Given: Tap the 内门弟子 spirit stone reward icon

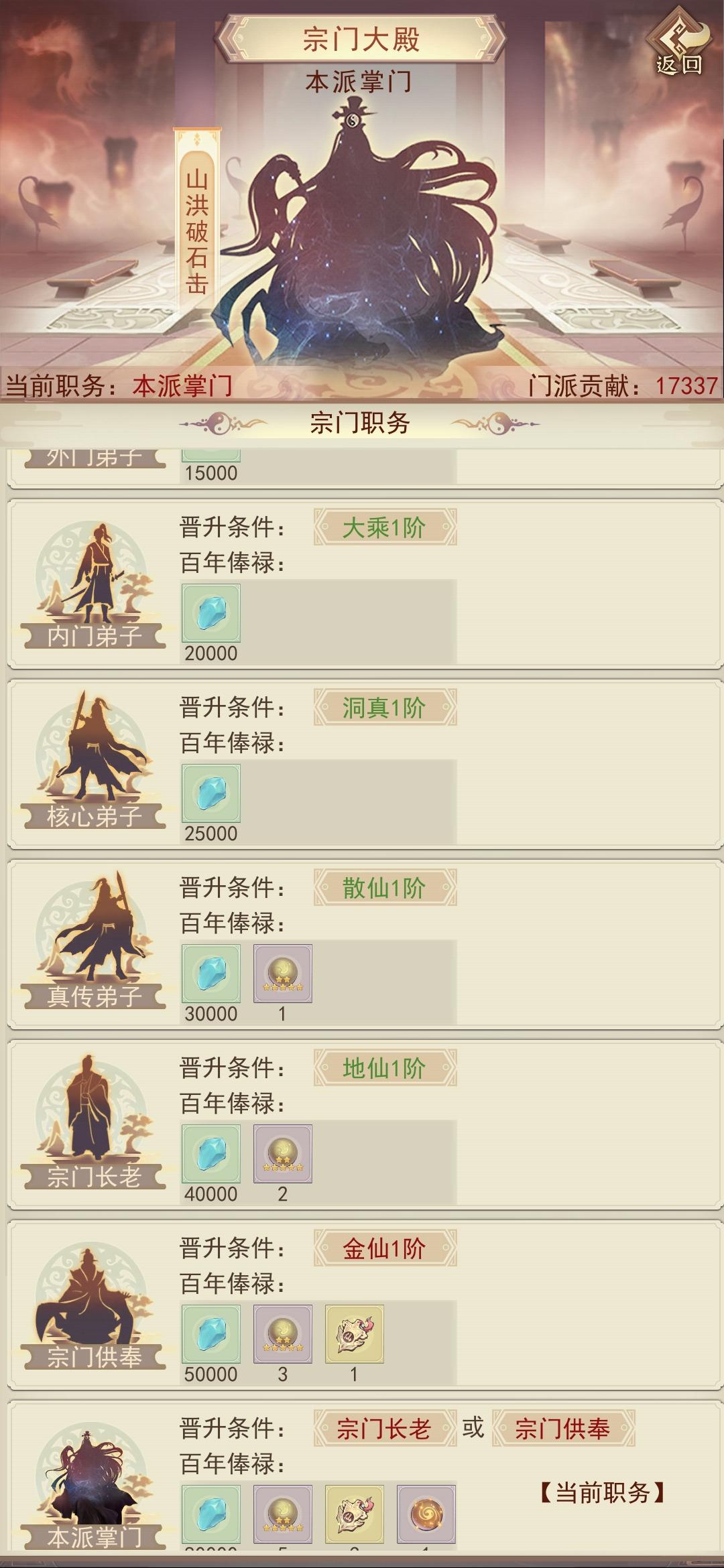Looking at the screenshot, I should (211, 613).
